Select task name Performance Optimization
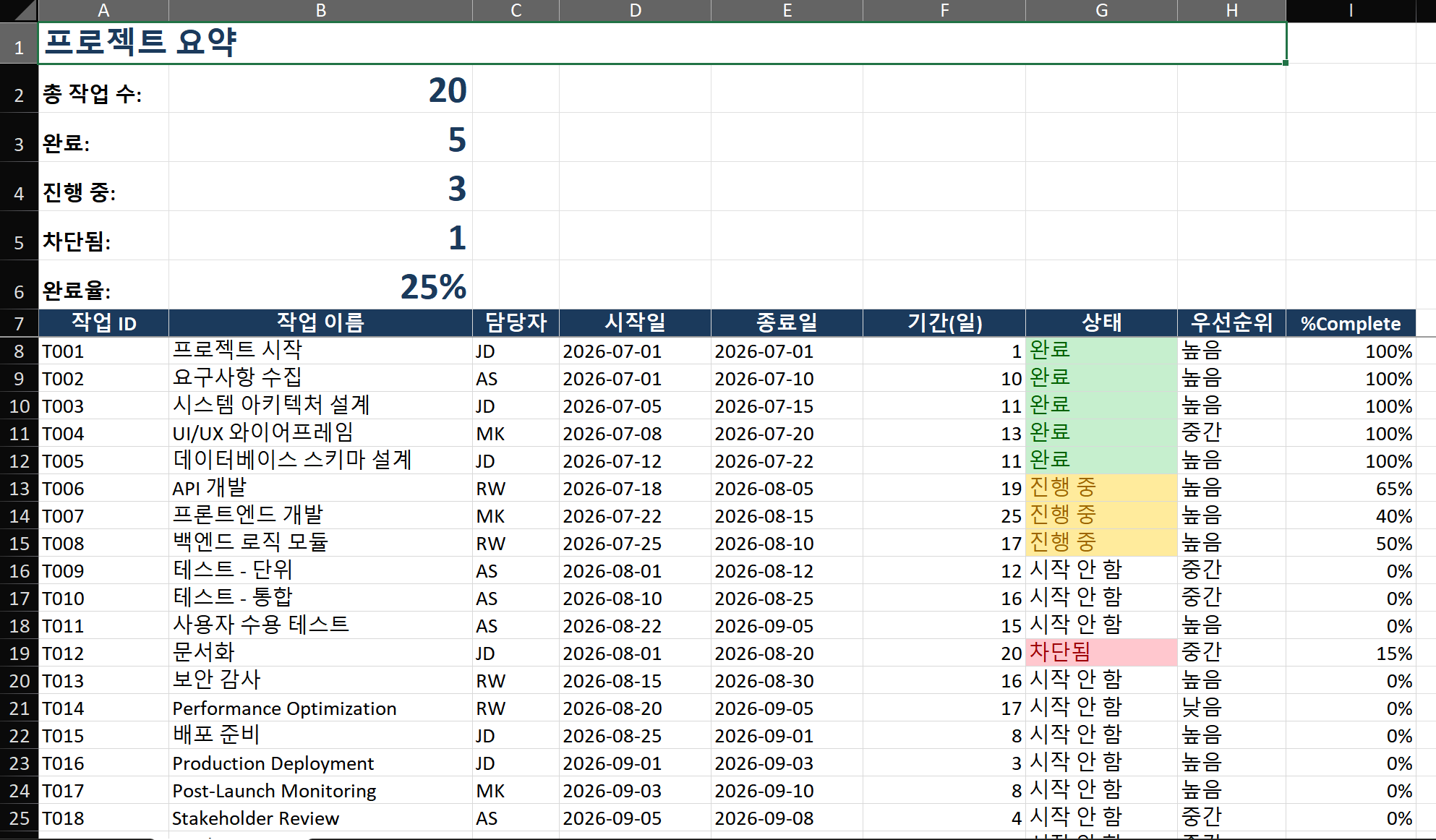 point(320,708)
